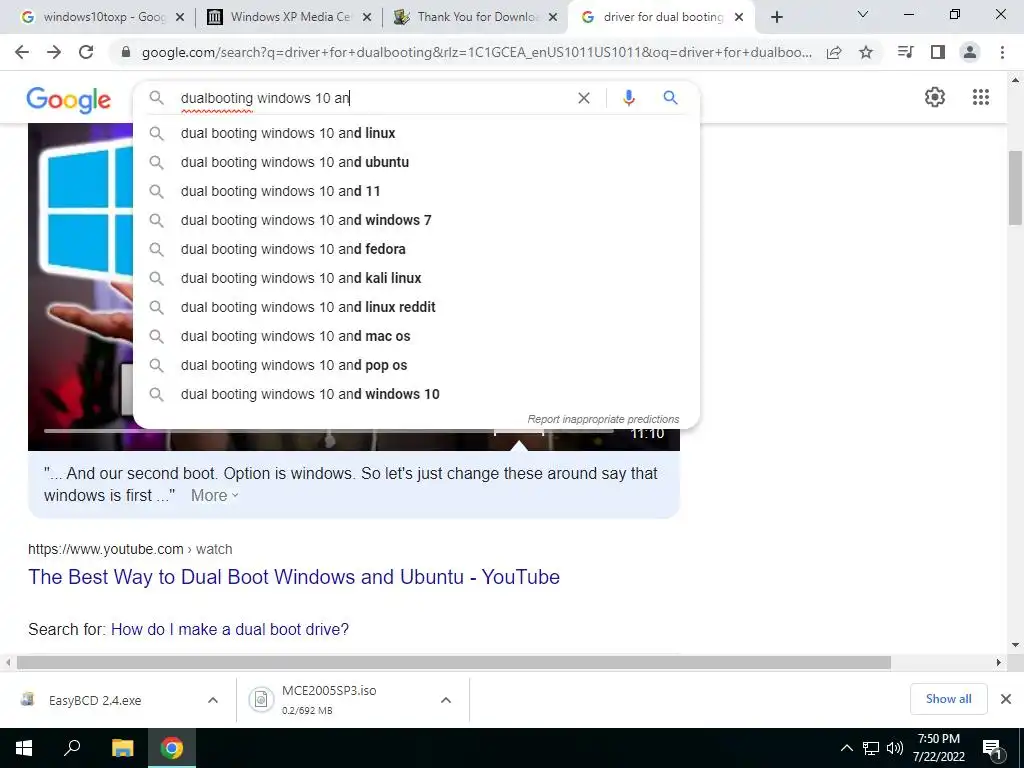Image resolution: width=1024 pixels, height=768 pixels.
Task: Click the address bar URL
Action: click(x=477, y=52)
